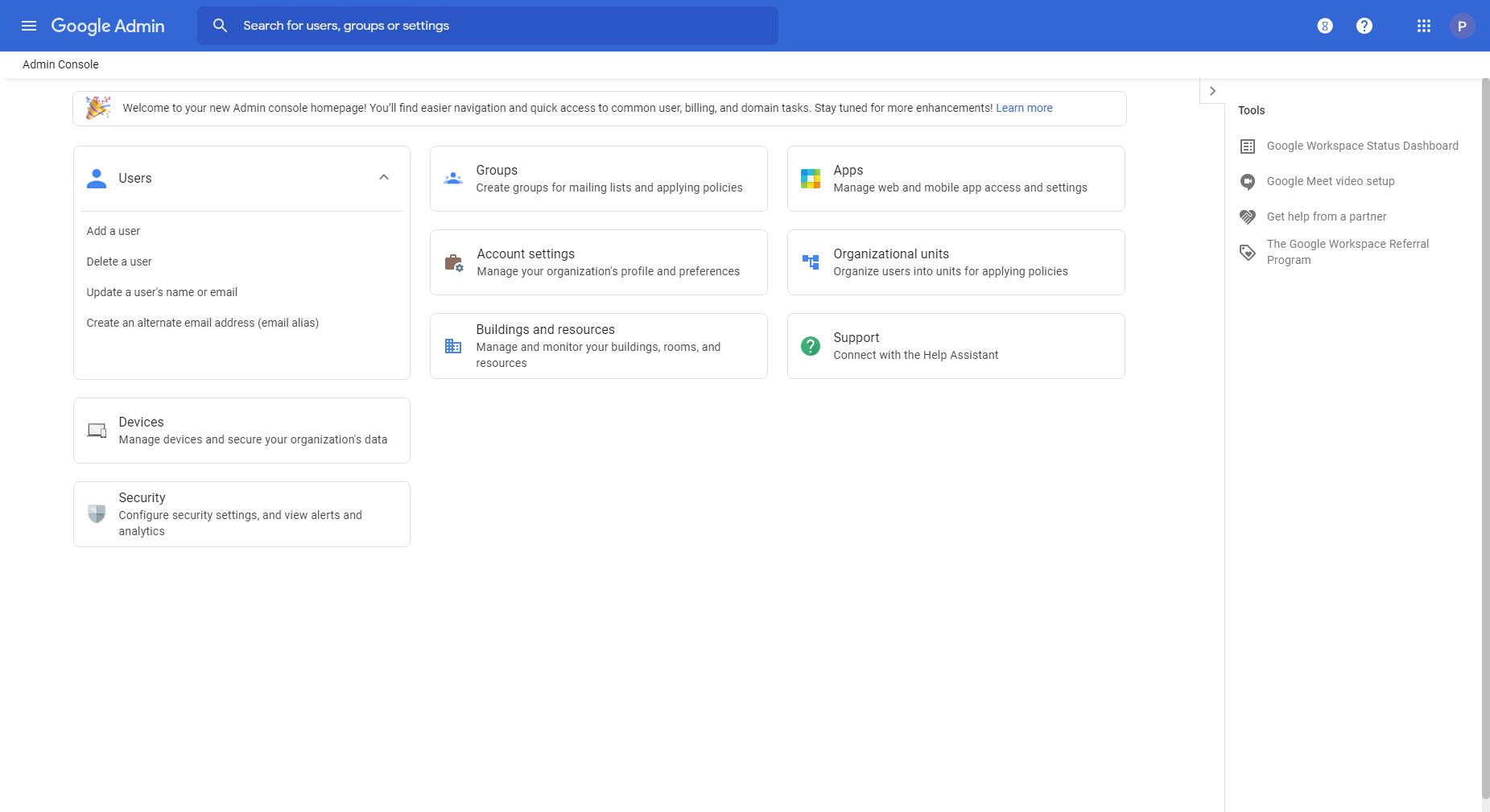Click the Apps colorful grid icon

811,179
